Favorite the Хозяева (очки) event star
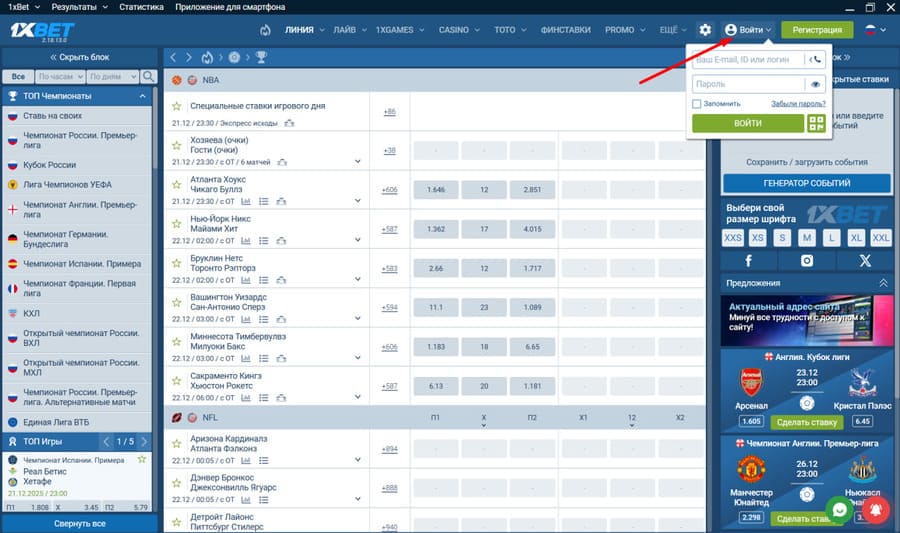The image size is (900, 533). pyautogui.click(x=177, y=145)
